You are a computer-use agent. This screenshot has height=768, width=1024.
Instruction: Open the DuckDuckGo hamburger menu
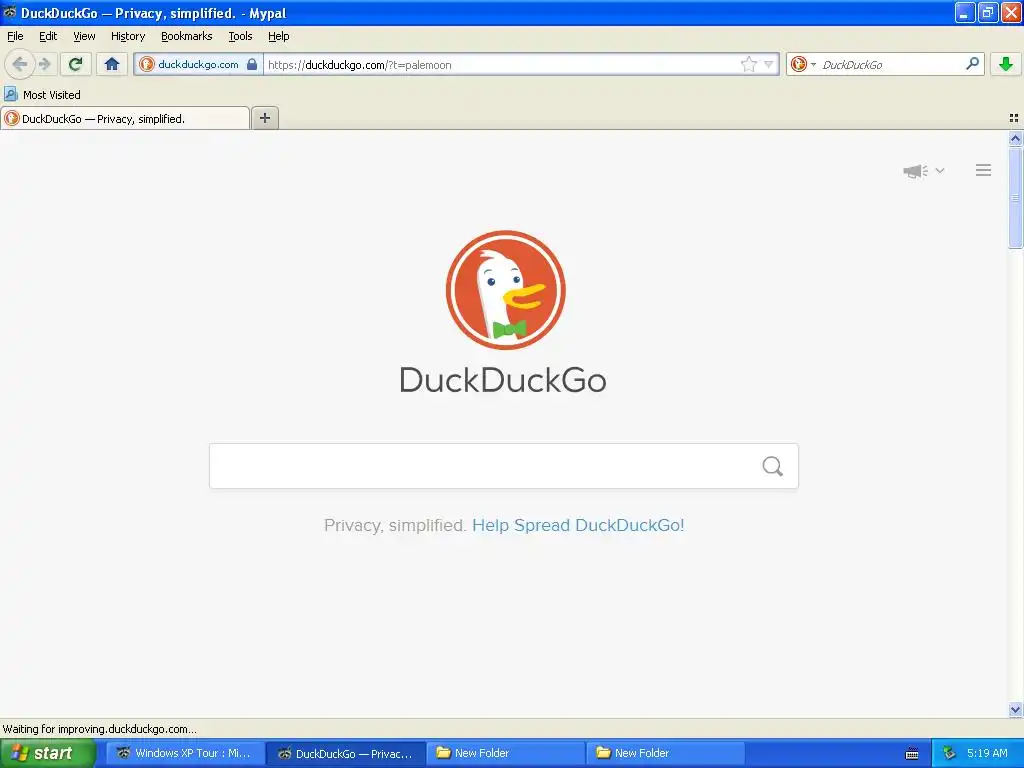tap(984, 170)
